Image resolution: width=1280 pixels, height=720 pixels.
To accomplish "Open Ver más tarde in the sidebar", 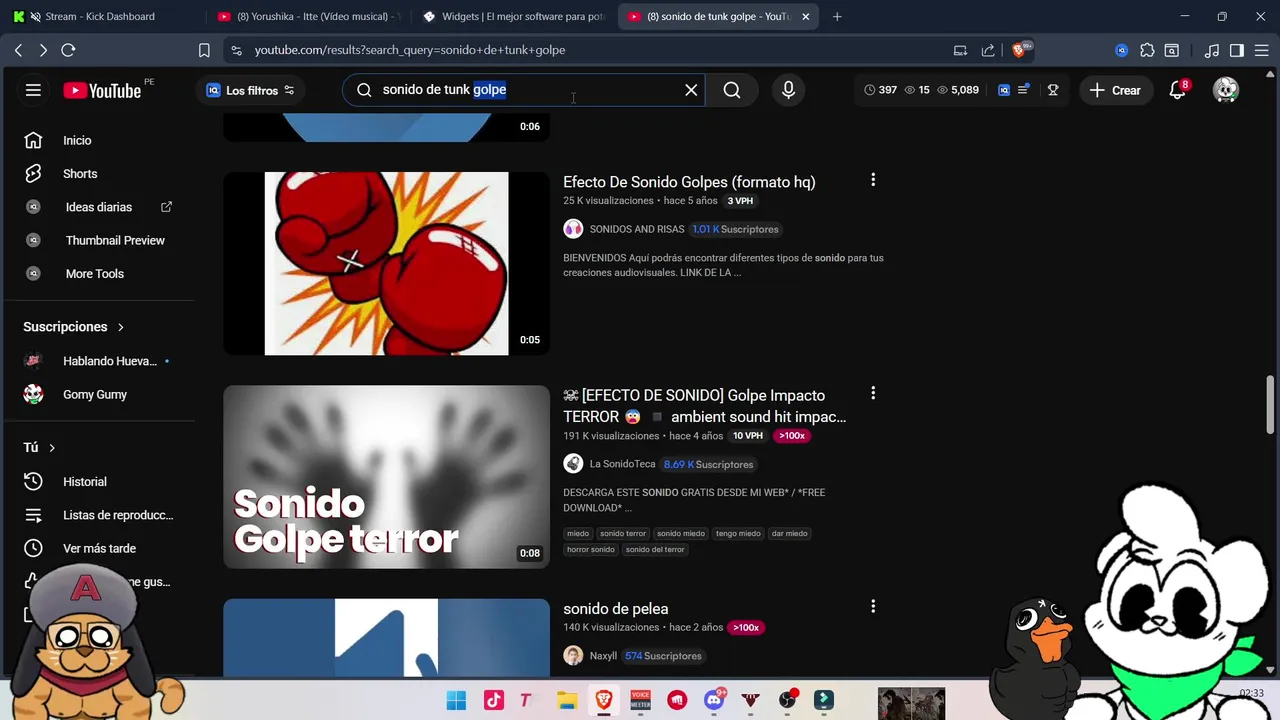I will (x=98, y=548).
